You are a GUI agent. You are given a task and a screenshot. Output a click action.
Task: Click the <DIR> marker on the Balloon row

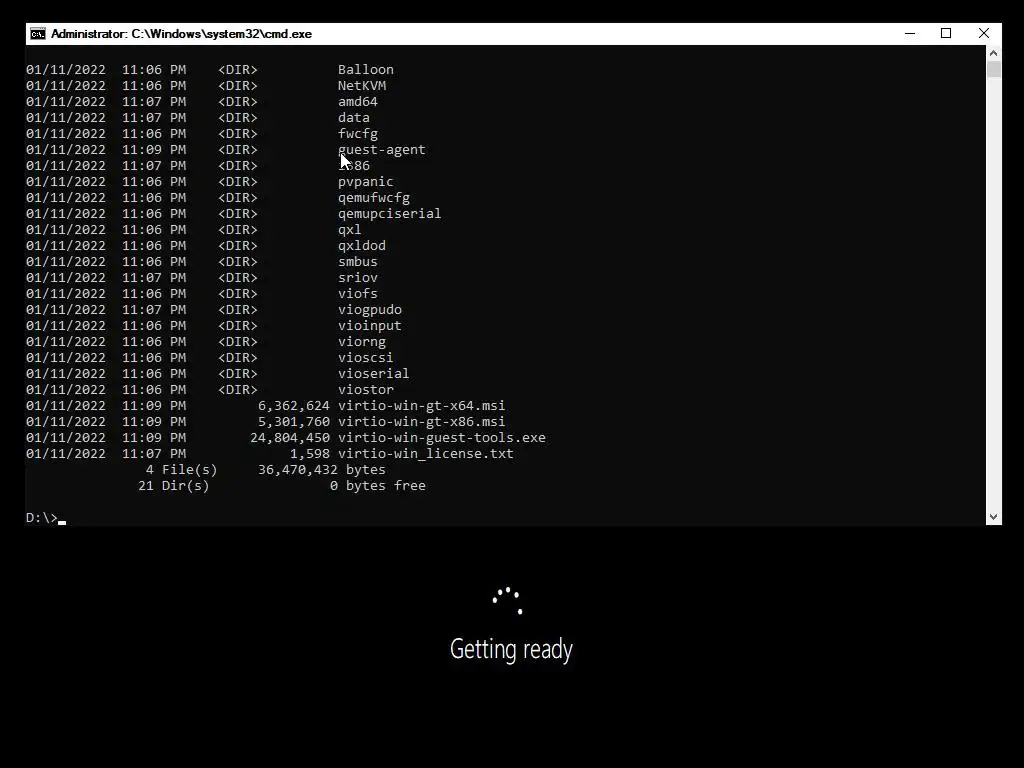(x=238, y=69)
